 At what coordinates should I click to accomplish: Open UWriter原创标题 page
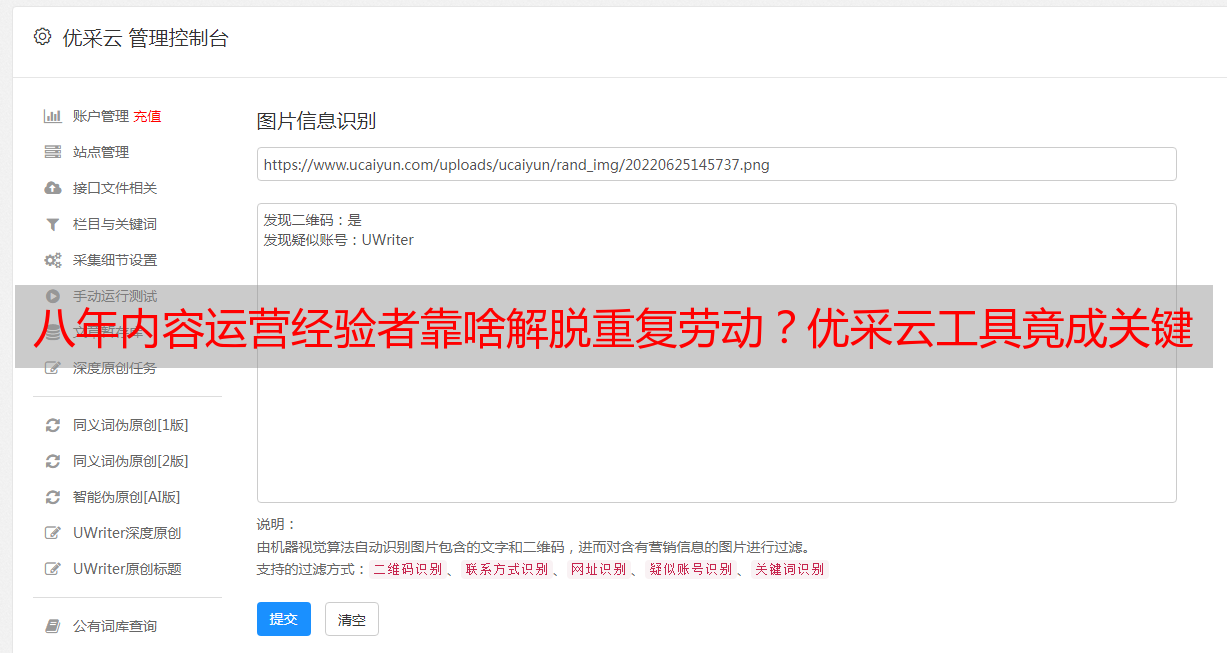pos(127,569)
